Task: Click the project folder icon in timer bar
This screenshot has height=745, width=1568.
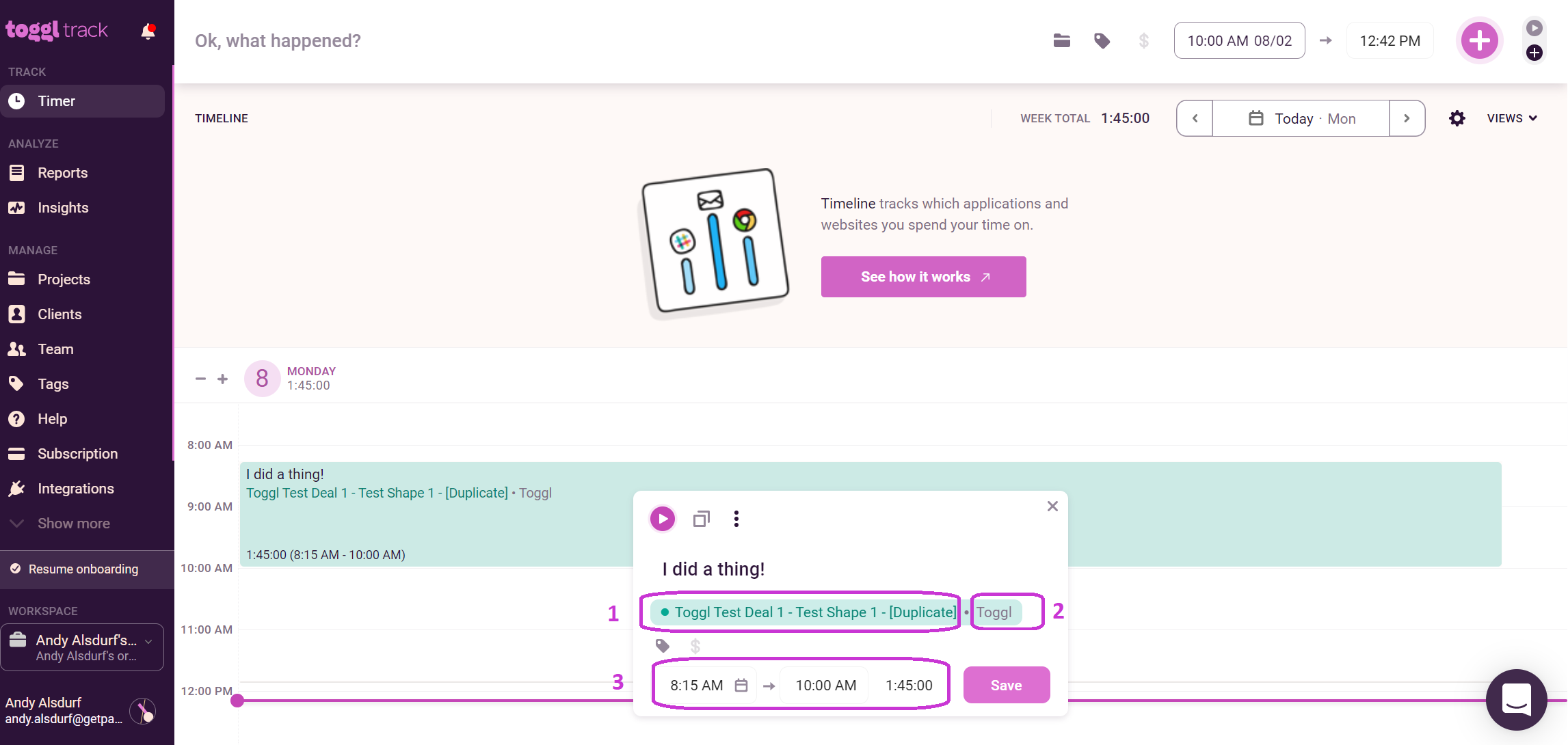Action: tap(1061, 41)
